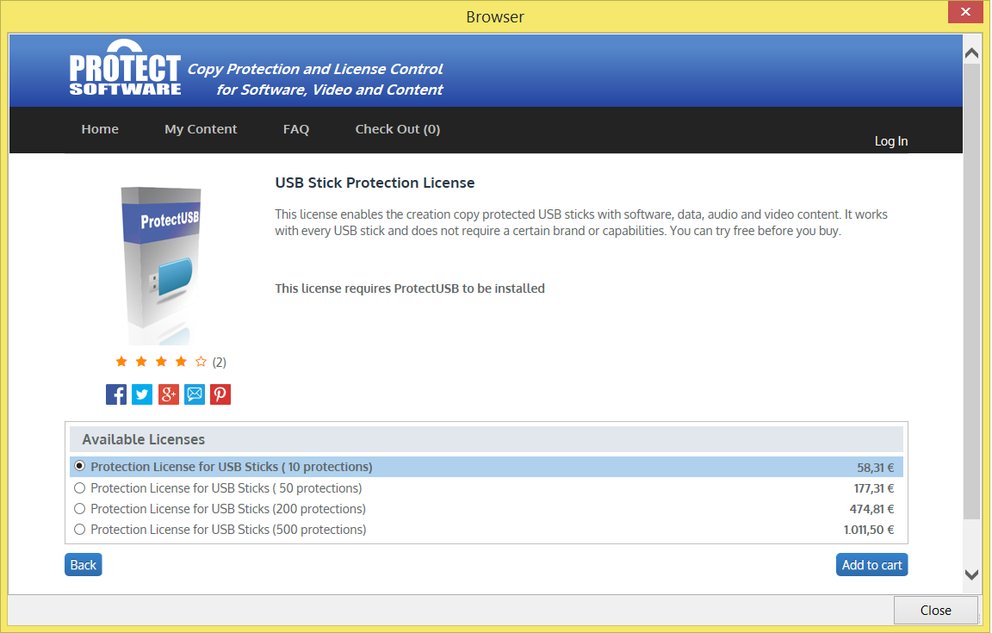The image size is (992, 633).
Task: Open the Home menu item
Action: pyautogui.click(x=100, y=129)
